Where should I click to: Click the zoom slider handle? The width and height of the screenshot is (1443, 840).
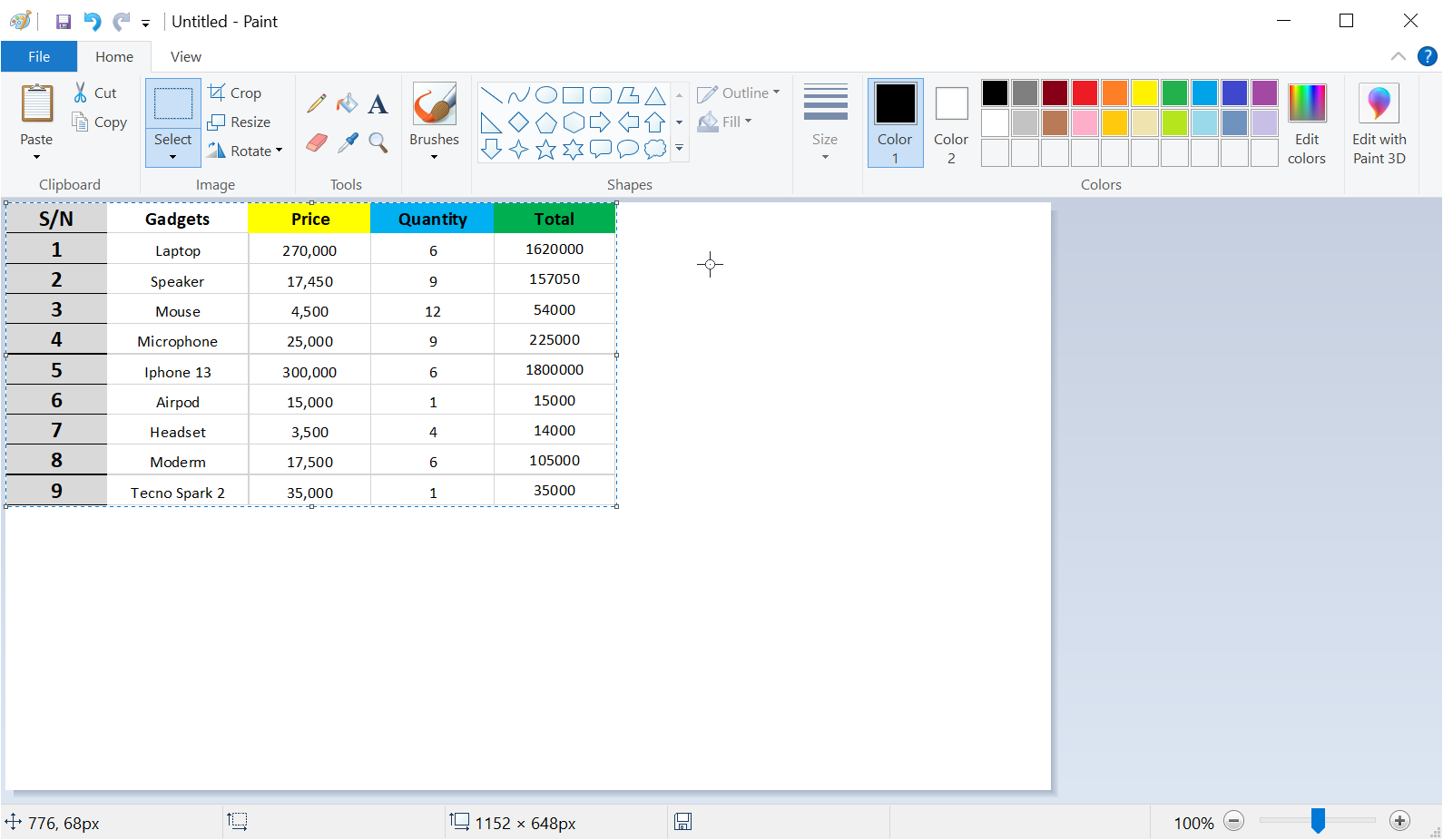[1318, 821]
